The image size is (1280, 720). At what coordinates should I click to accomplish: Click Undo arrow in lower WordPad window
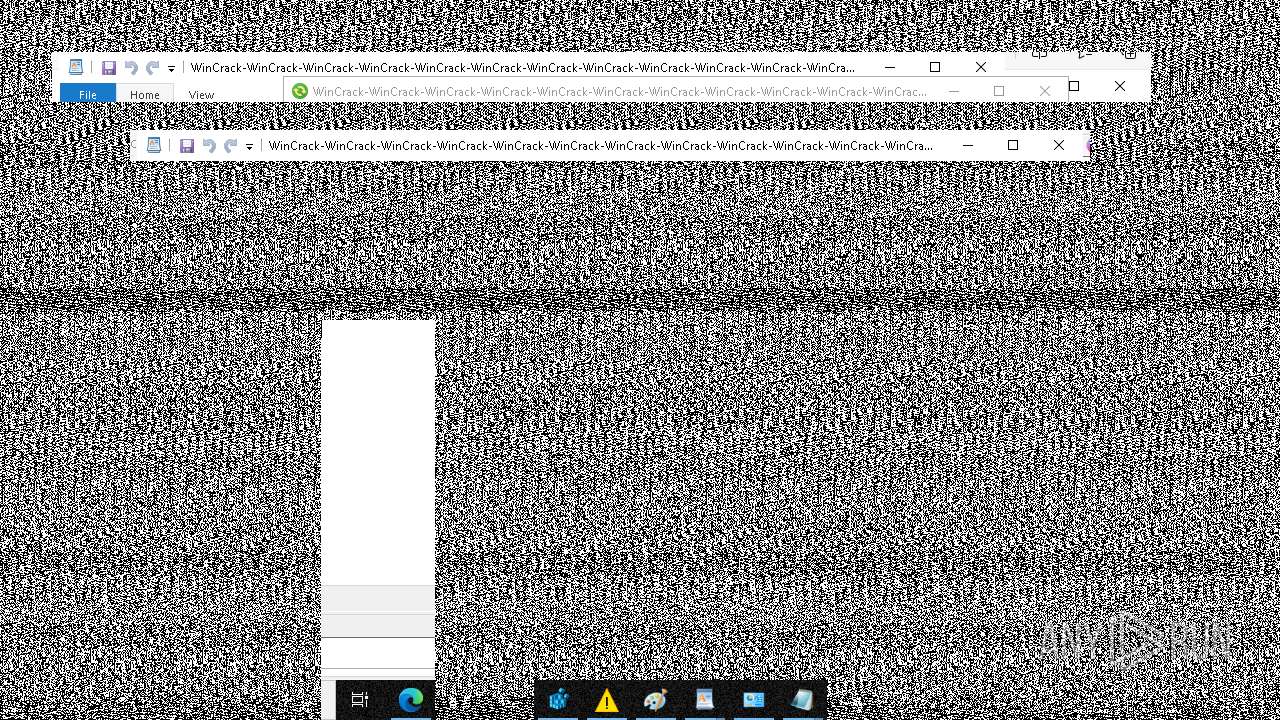209,146
